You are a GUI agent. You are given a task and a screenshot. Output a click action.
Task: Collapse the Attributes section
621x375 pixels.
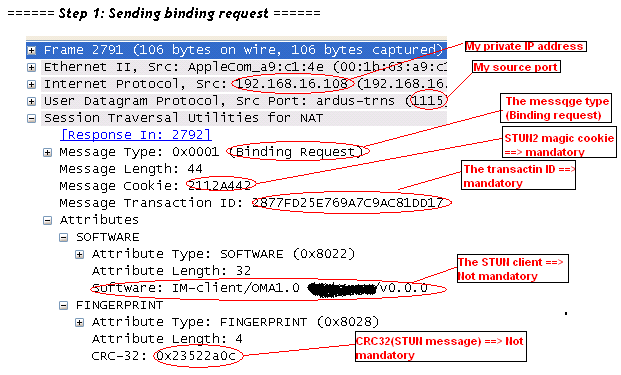[47, 221]
